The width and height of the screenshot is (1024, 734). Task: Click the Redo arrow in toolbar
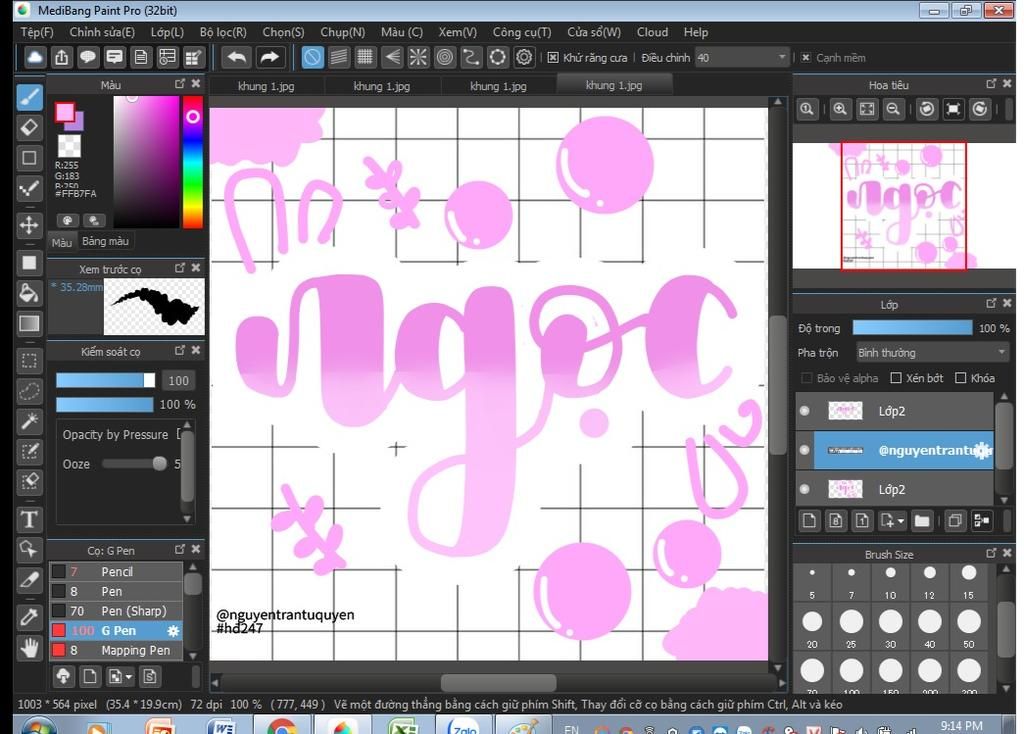[x=269, y=57]
